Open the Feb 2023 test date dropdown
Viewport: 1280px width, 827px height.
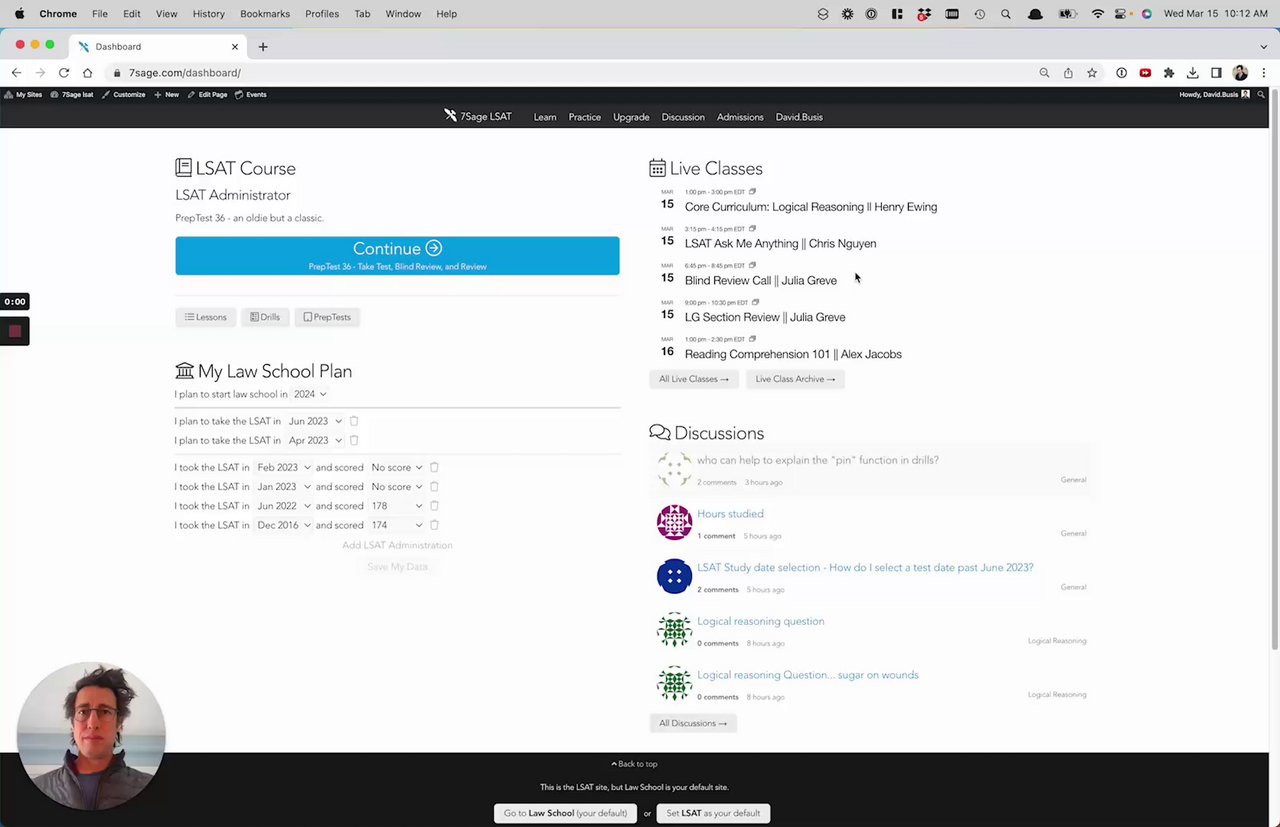click(283, 467)
